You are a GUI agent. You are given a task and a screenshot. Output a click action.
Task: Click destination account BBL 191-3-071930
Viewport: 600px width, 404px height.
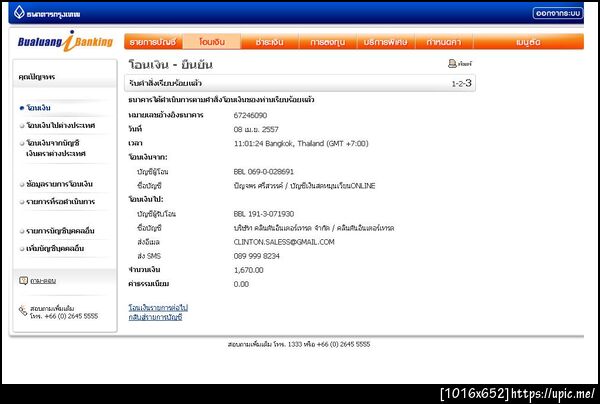[264, 214]
